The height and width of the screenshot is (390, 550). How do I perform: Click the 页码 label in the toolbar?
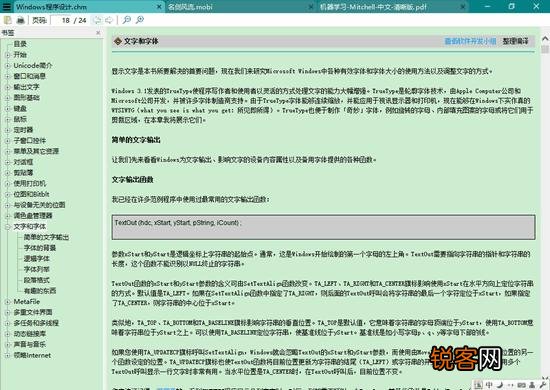point(39,20)
